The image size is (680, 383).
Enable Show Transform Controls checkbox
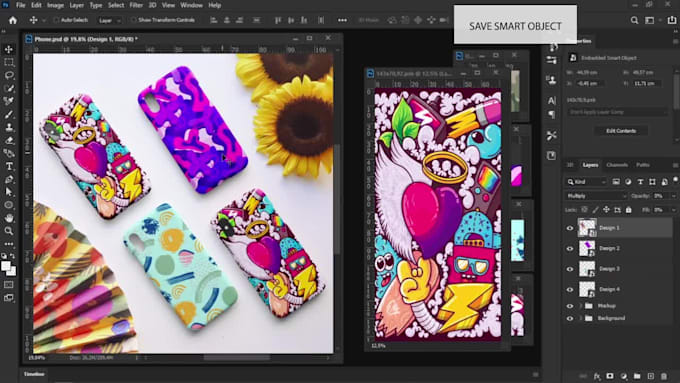134,20
